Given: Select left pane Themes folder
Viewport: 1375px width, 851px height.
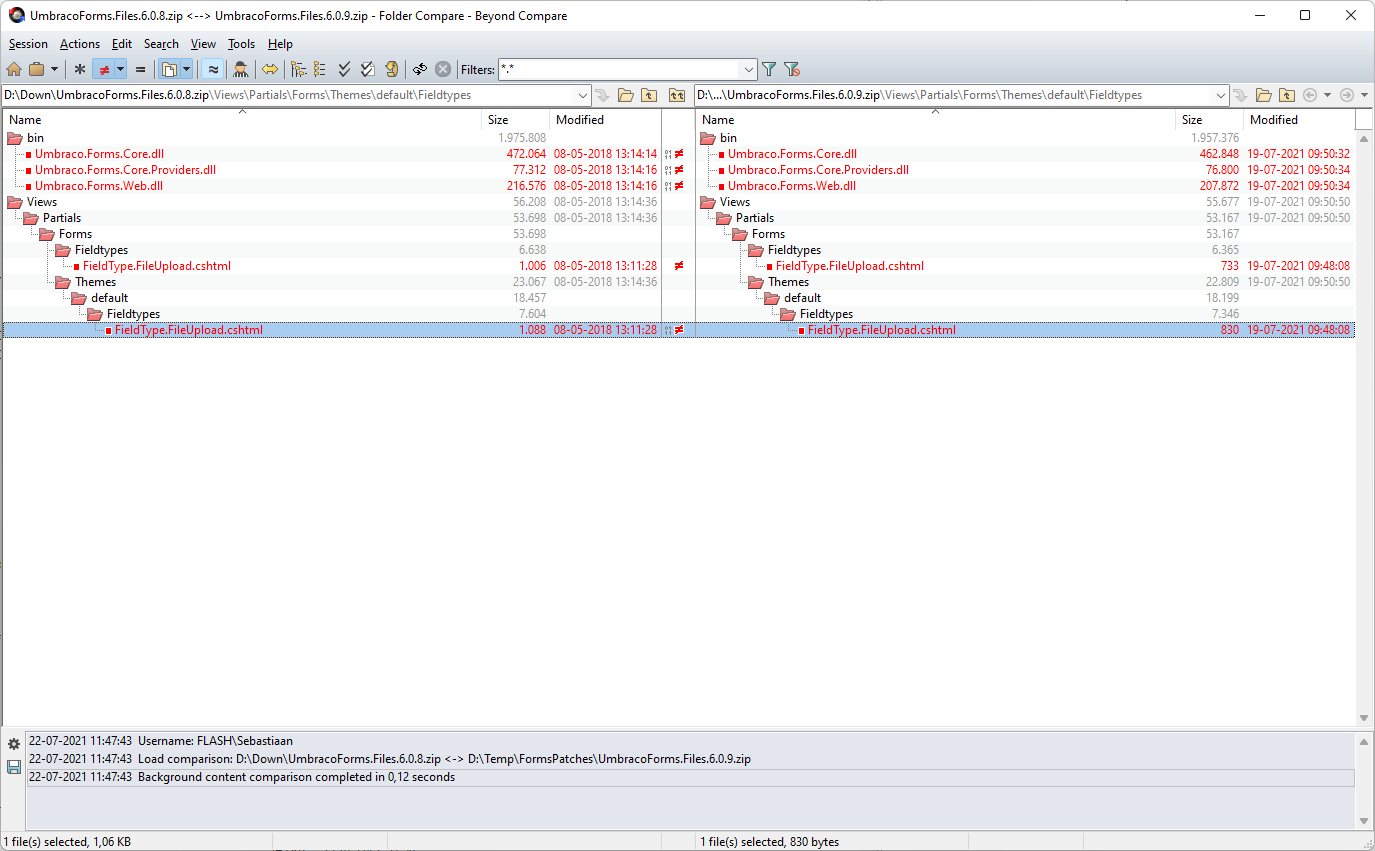Looking at the screenshot, I should [95, 282].
